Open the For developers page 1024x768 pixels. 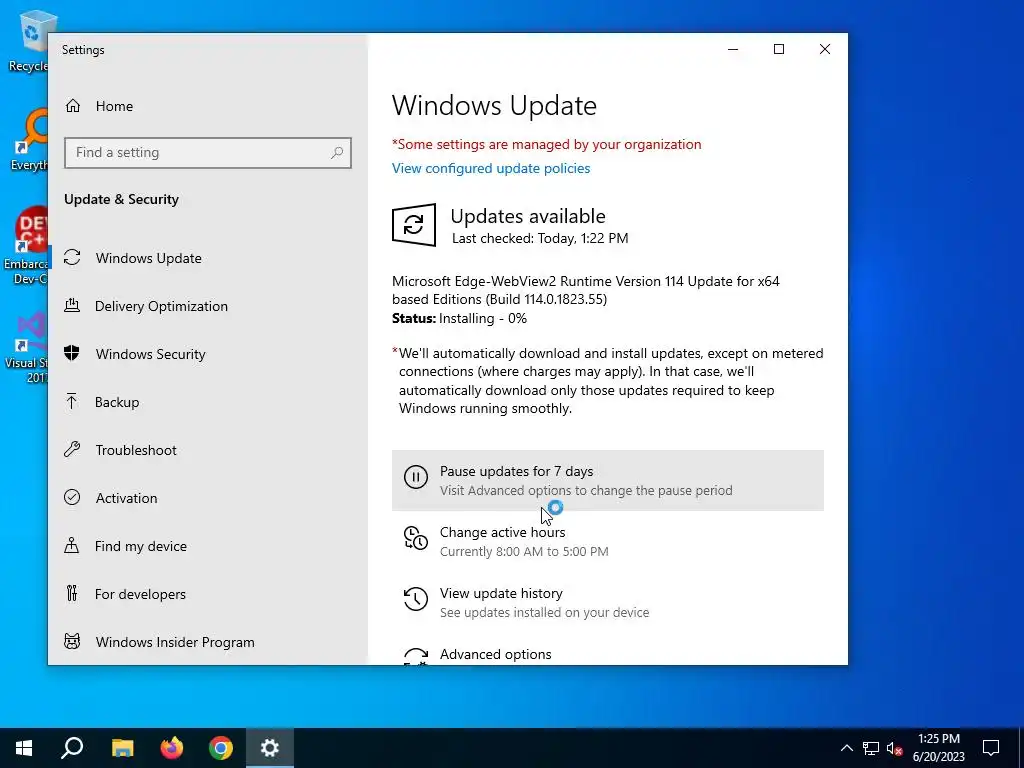tap(140, 594)
